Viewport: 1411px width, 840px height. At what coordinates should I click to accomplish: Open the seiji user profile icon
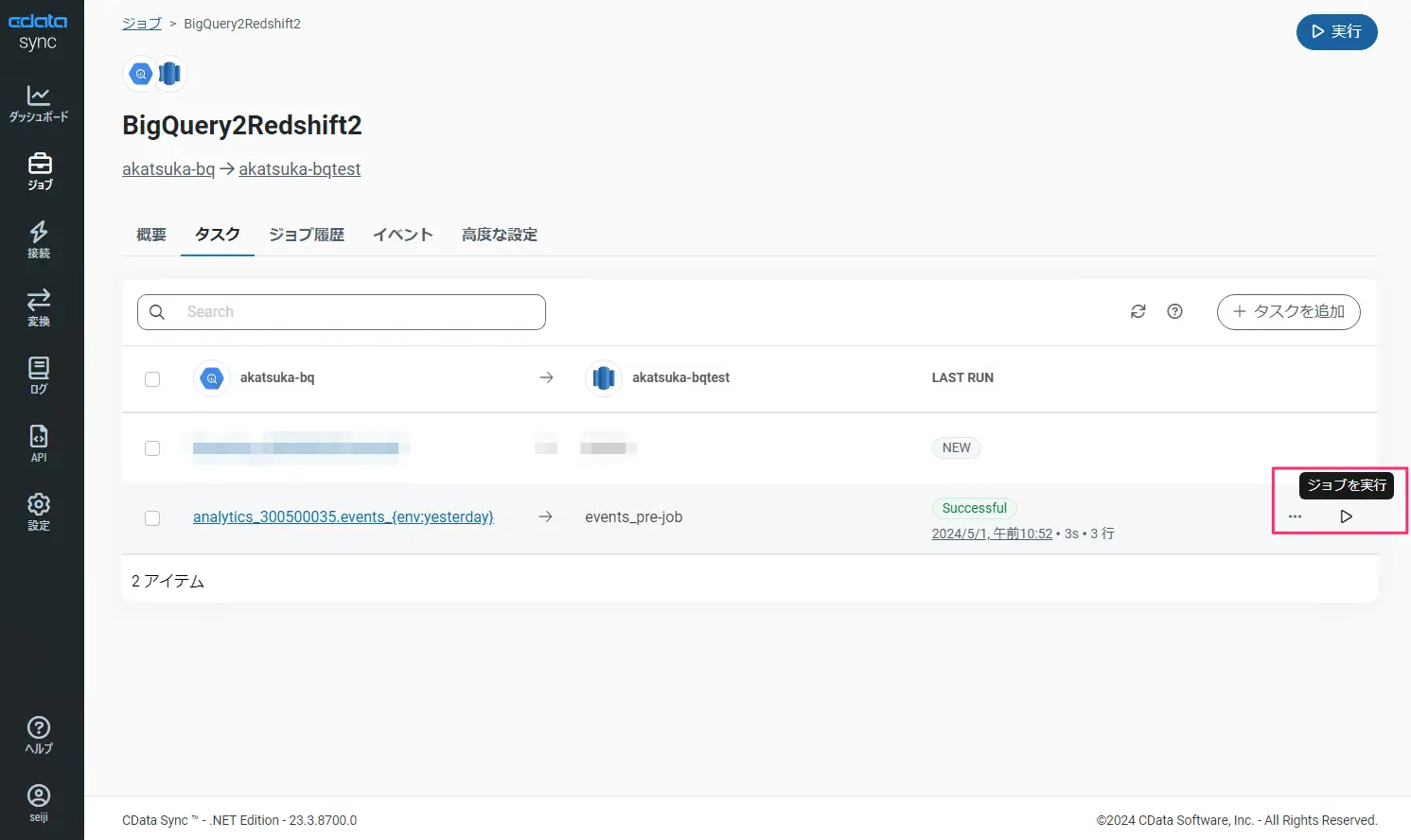point(39,803)
